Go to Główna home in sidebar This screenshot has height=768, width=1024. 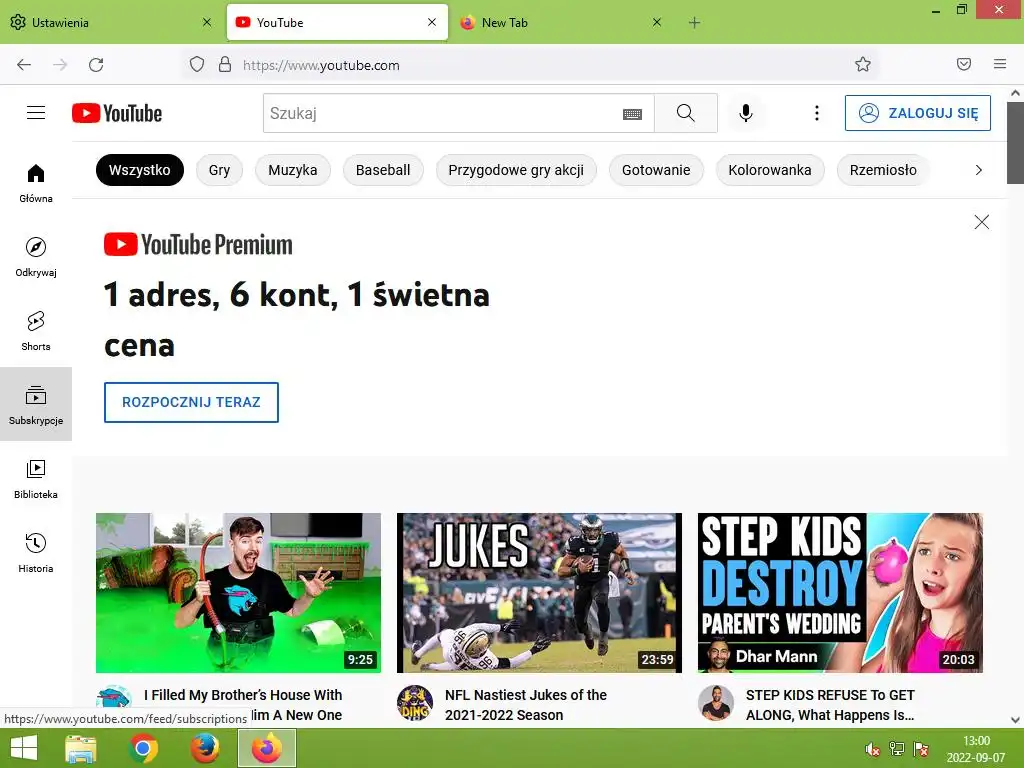coord(36,183)
